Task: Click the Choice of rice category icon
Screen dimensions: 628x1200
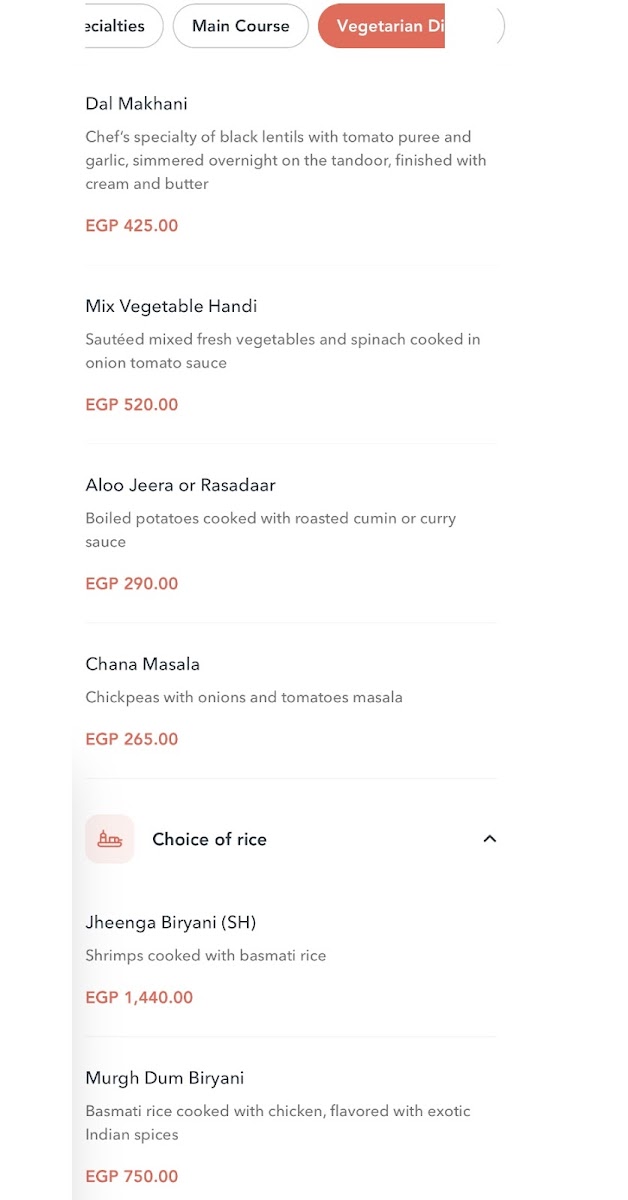Action: [x=110, y=839]
